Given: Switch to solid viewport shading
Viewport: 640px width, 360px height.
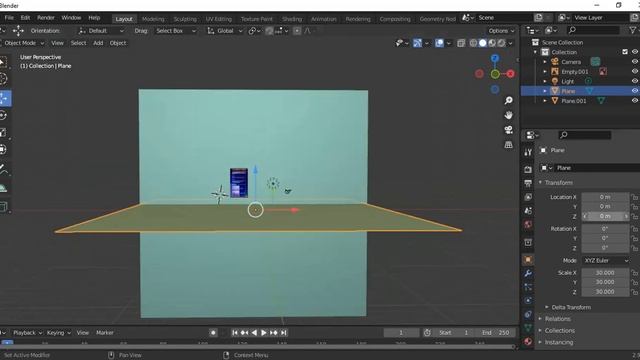Looking at the screenshot, I should point(482,43).
